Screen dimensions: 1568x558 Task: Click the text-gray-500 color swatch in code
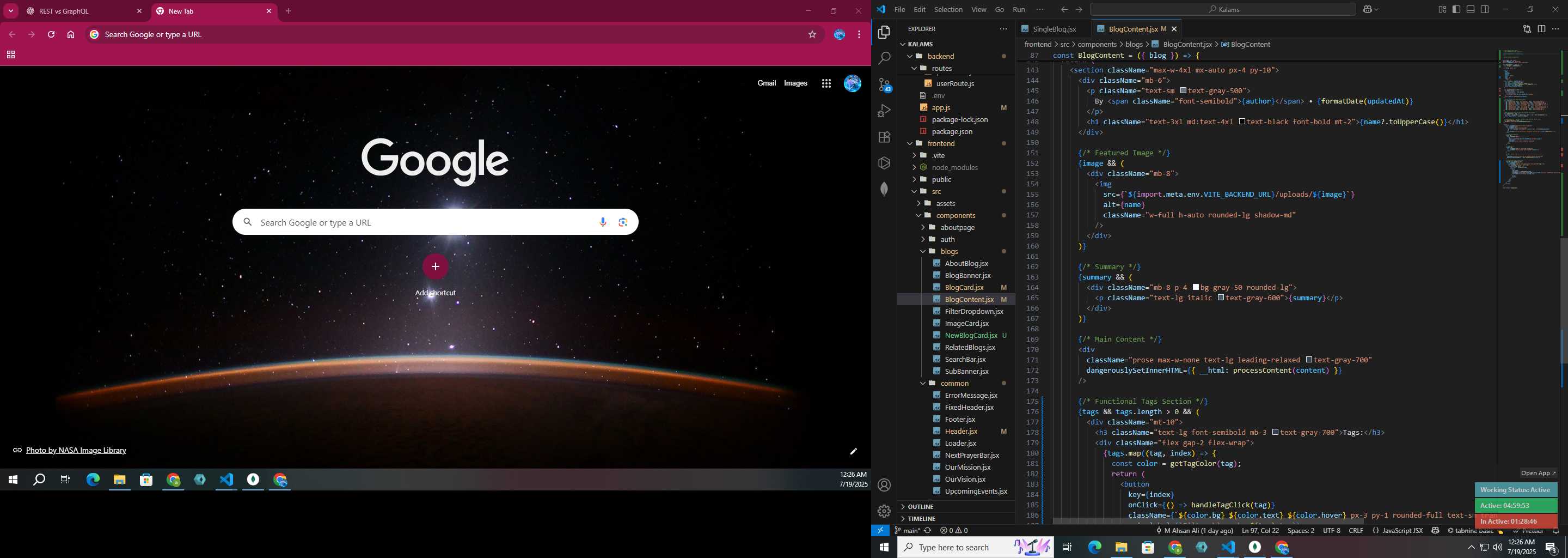pyautogui.click(x=1183, y=91)
